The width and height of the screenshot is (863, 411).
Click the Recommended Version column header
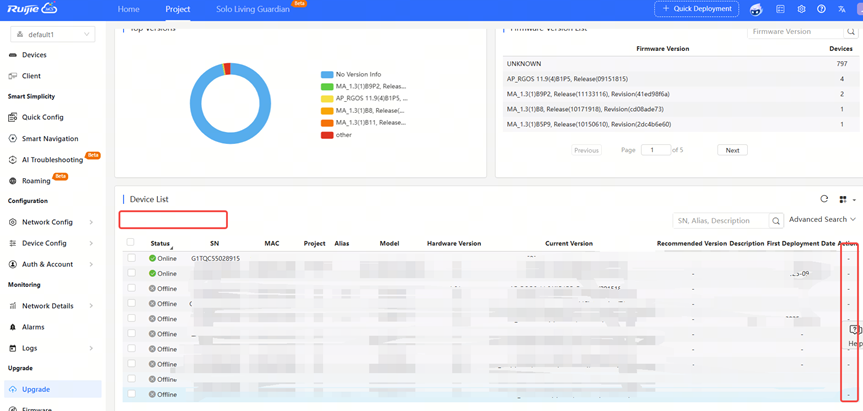tap(692, 243)
